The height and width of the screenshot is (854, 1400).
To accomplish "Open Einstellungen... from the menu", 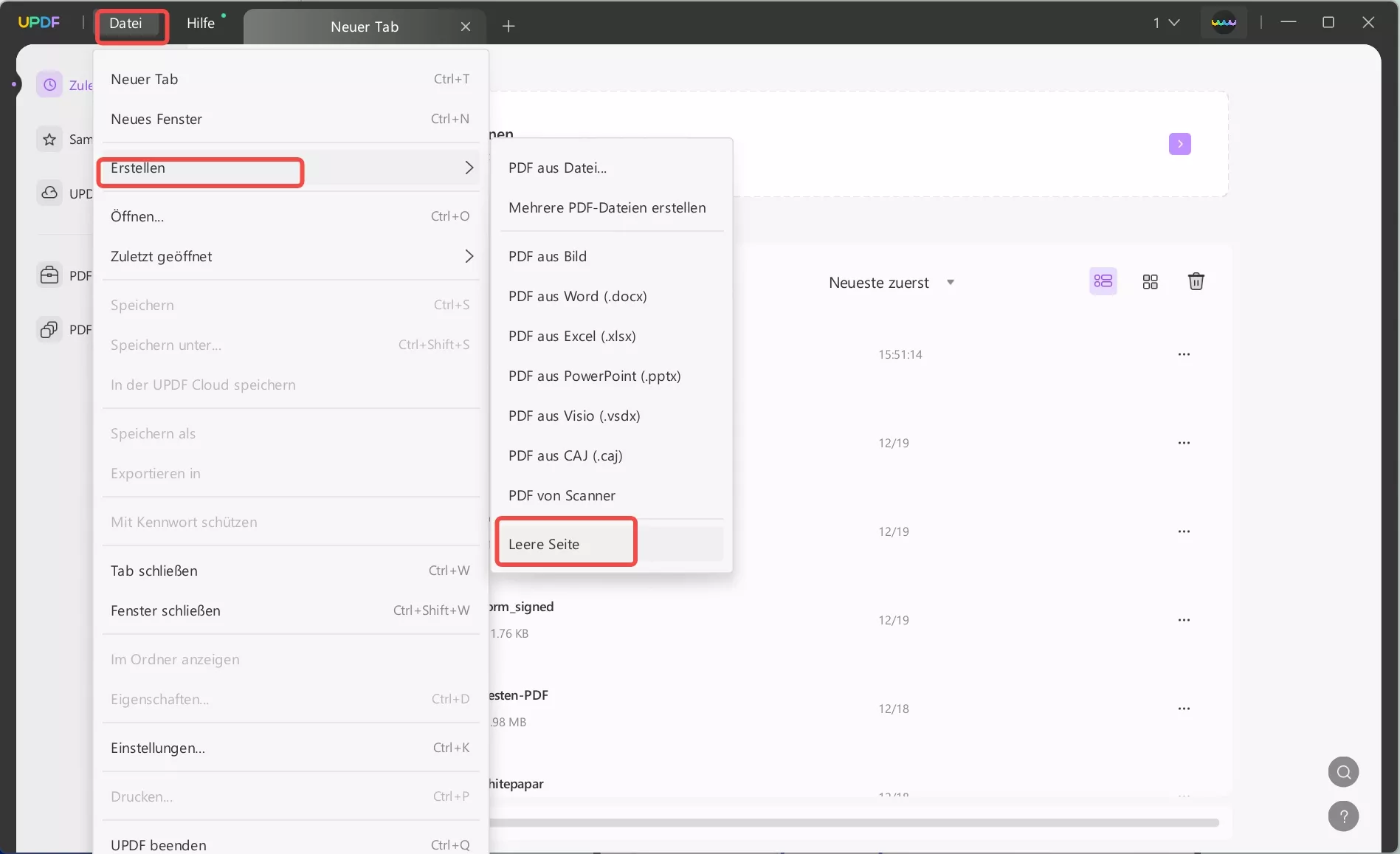I will pyautogui.click(x=291, y=748).
